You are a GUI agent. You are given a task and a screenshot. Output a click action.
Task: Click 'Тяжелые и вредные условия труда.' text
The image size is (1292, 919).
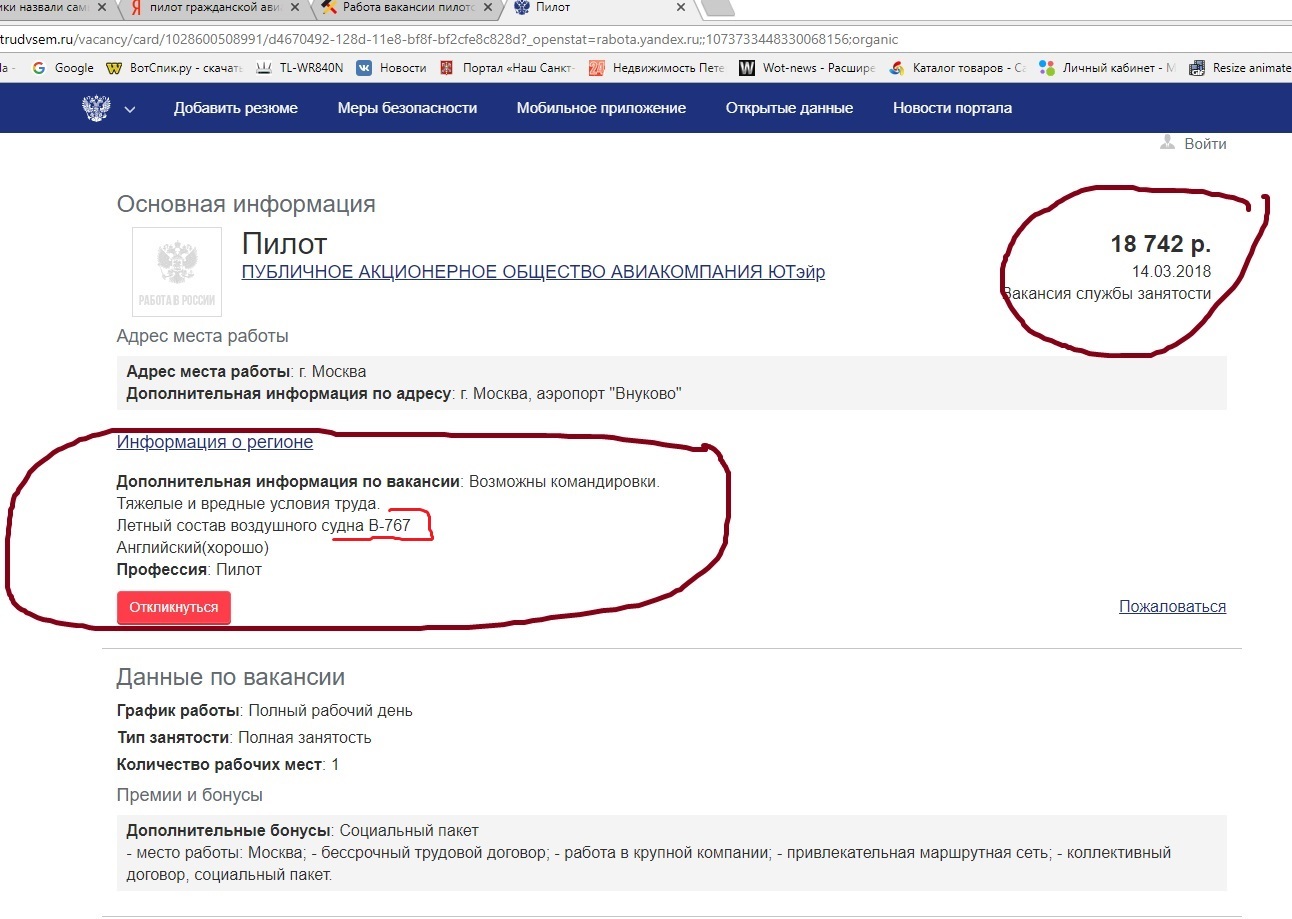pos(248,503)
